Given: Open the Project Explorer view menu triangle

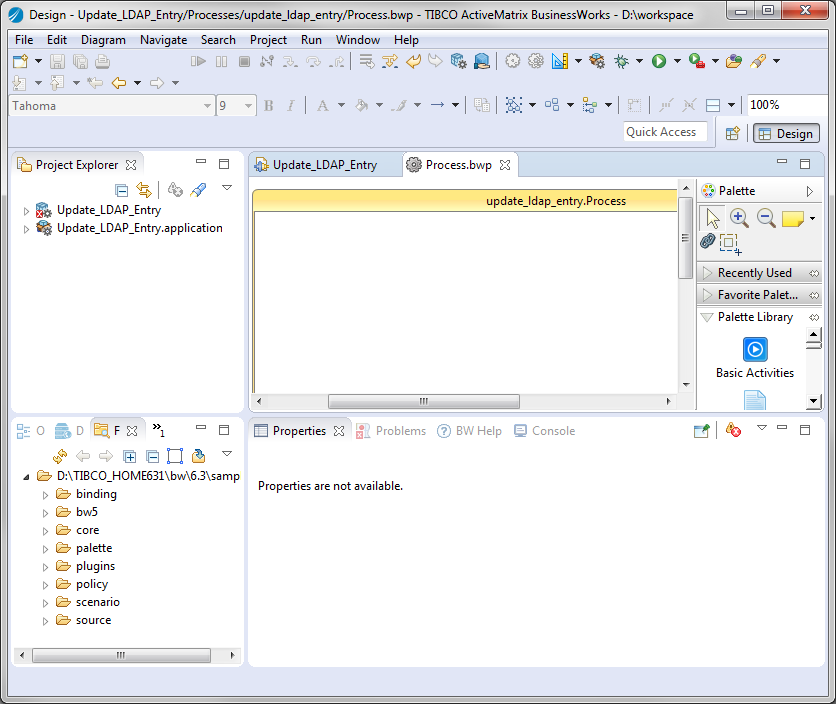Looking at the screenshot, I should click(227, 188).
